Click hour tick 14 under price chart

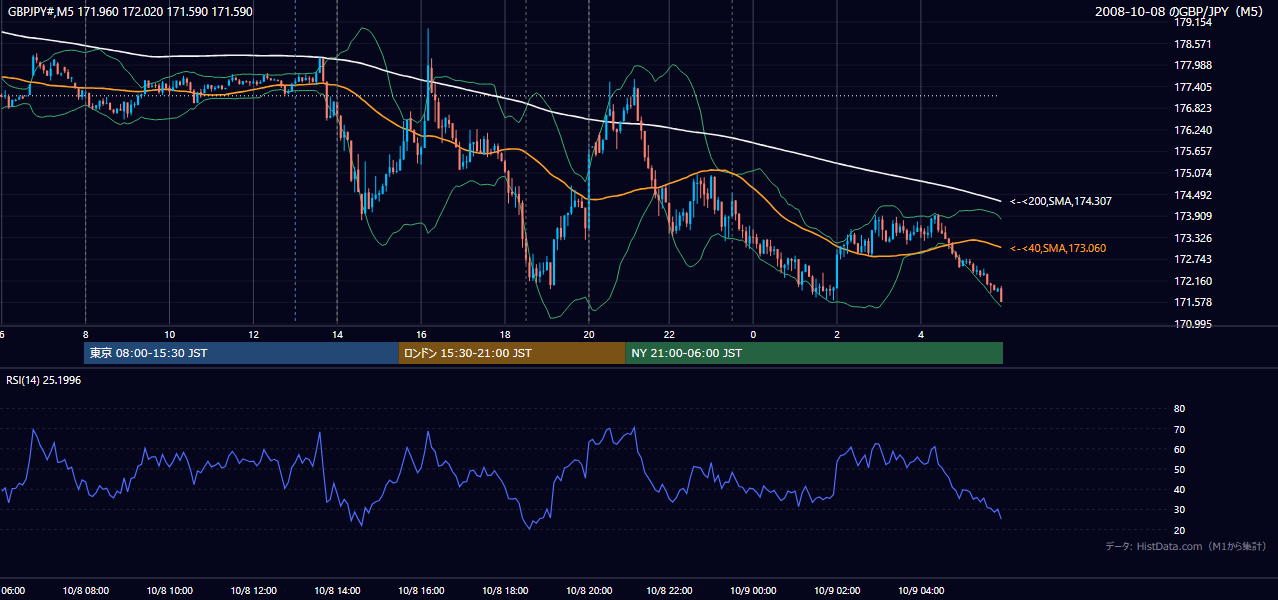(337, 334)
